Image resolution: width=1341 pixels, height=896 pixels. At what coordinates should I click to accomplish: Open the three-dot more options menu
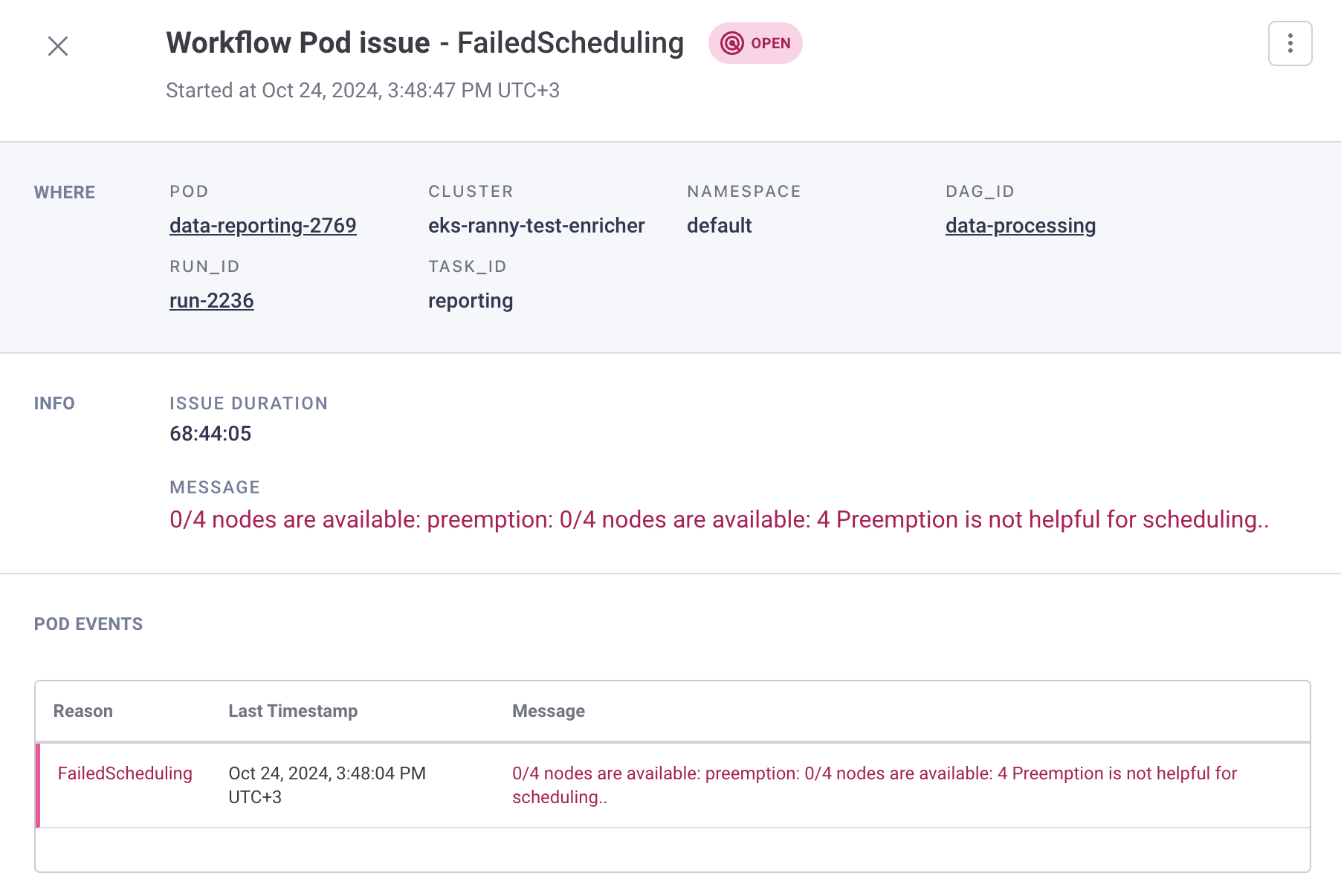coord(1290,44)
